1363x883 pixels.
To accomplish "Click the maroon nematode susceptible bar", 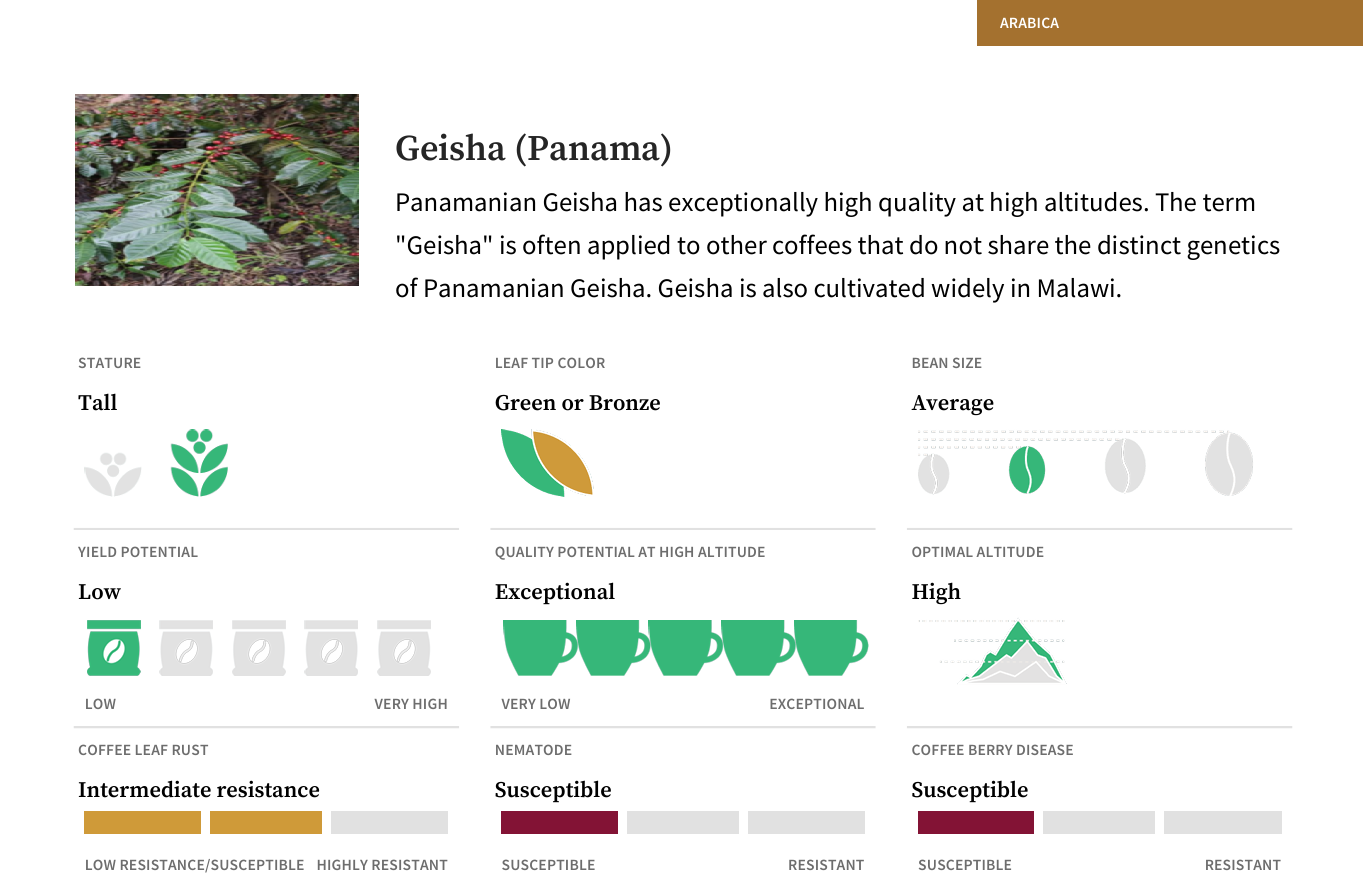I will tap(559, 822).
